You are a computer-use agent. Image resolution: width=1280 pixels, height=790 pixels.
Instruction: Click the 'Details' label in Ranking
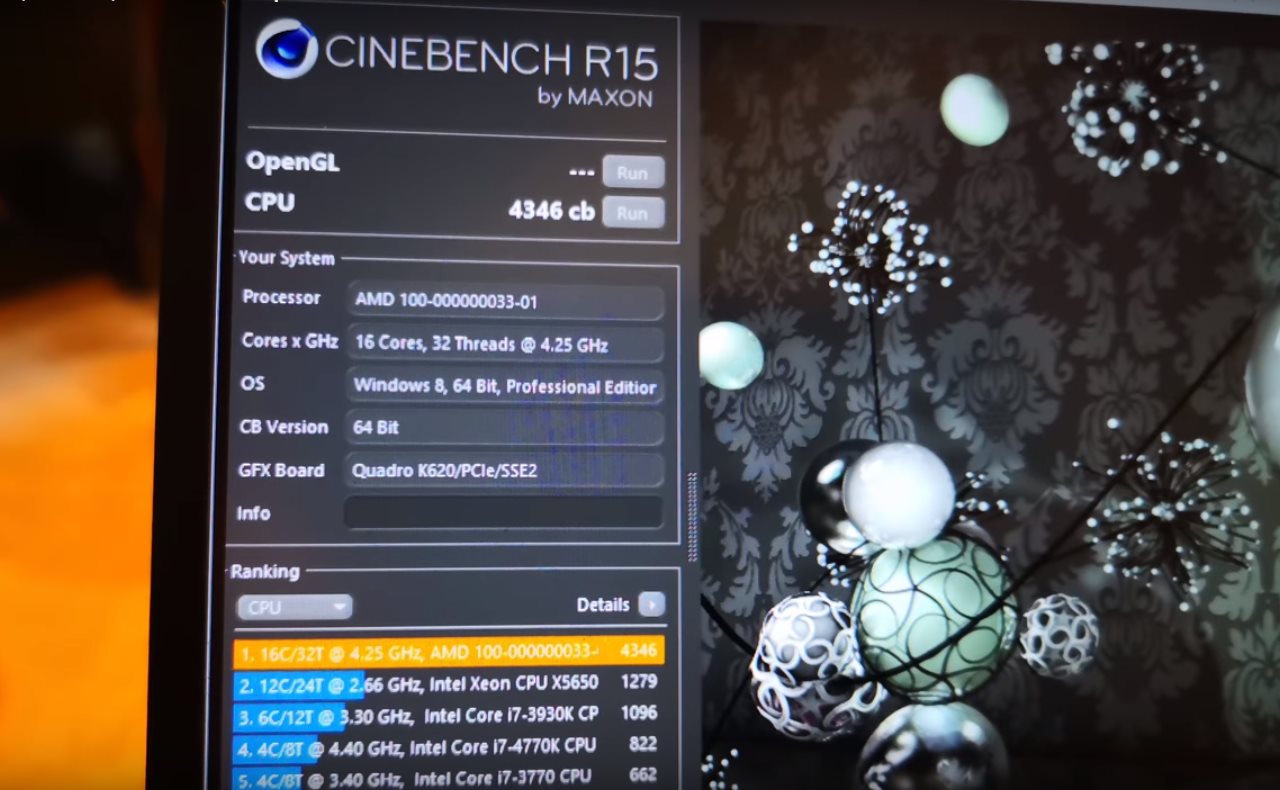click(x=603, y=605)
